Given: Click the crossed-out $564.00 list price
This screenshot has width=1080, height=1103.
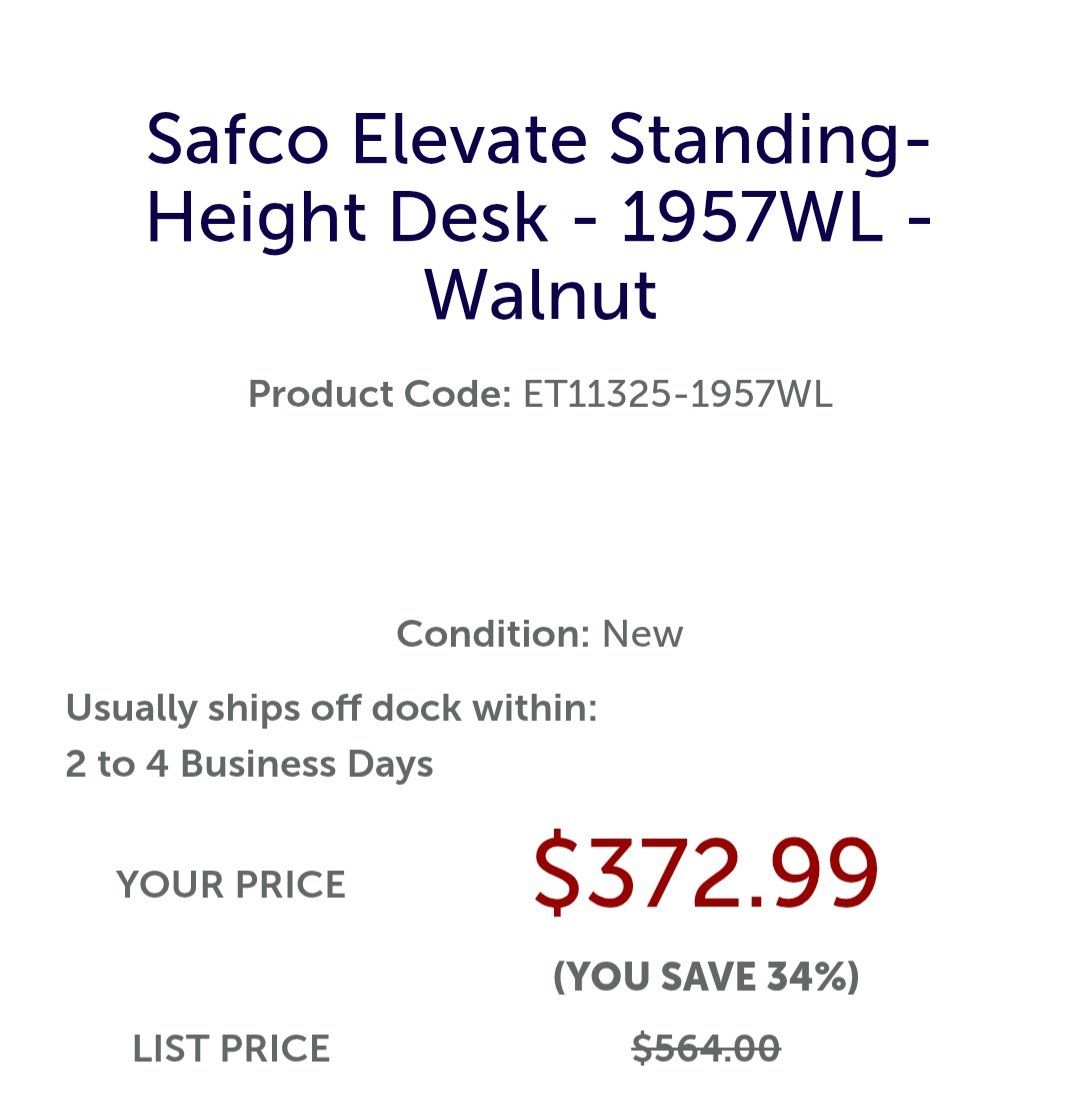Looking at the screenshot, I should pos(706,1048).
